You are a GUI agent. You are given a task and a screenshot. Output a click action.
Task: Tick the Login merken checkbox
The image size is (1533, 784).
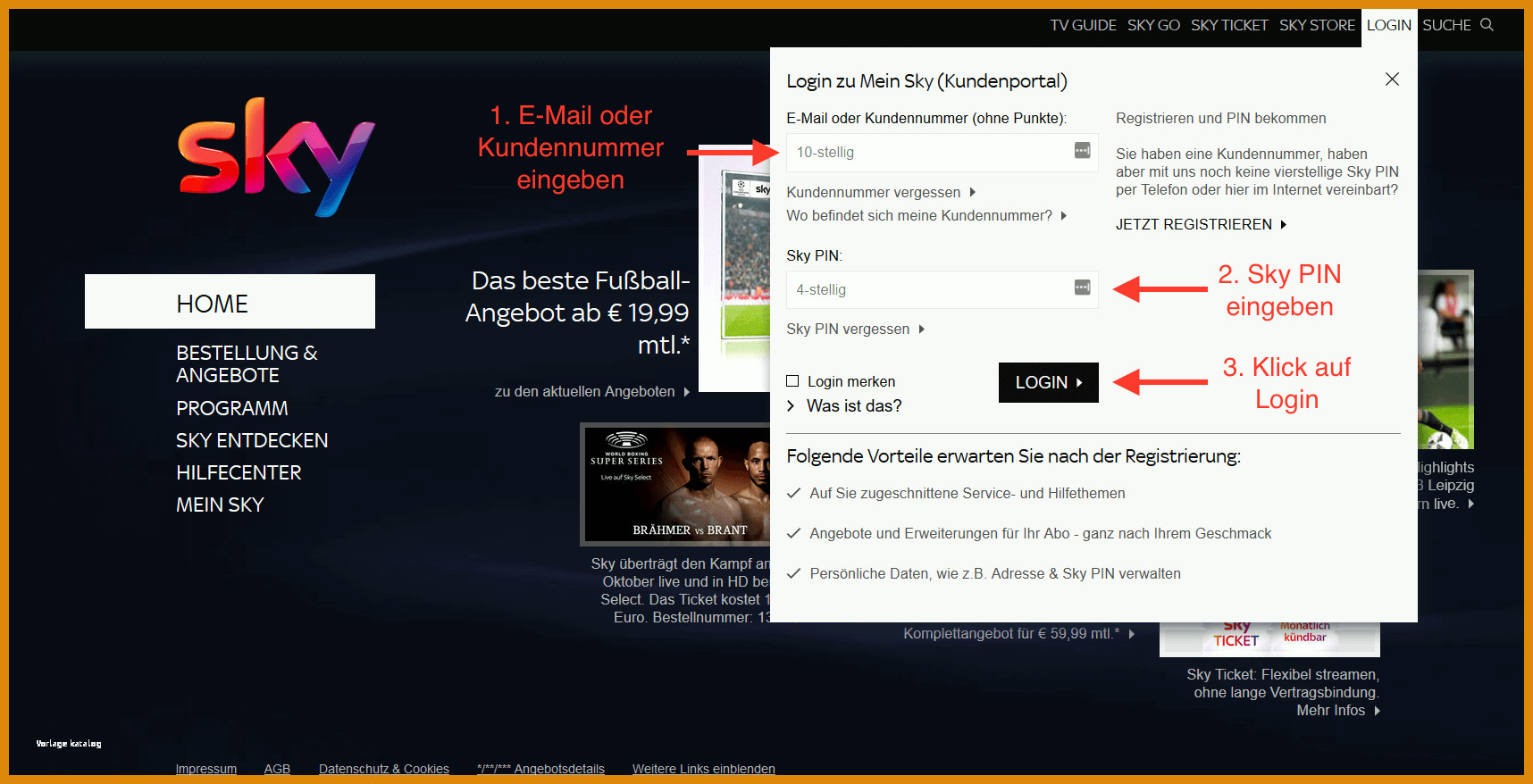pyautogui.click(x=792, y=381)
